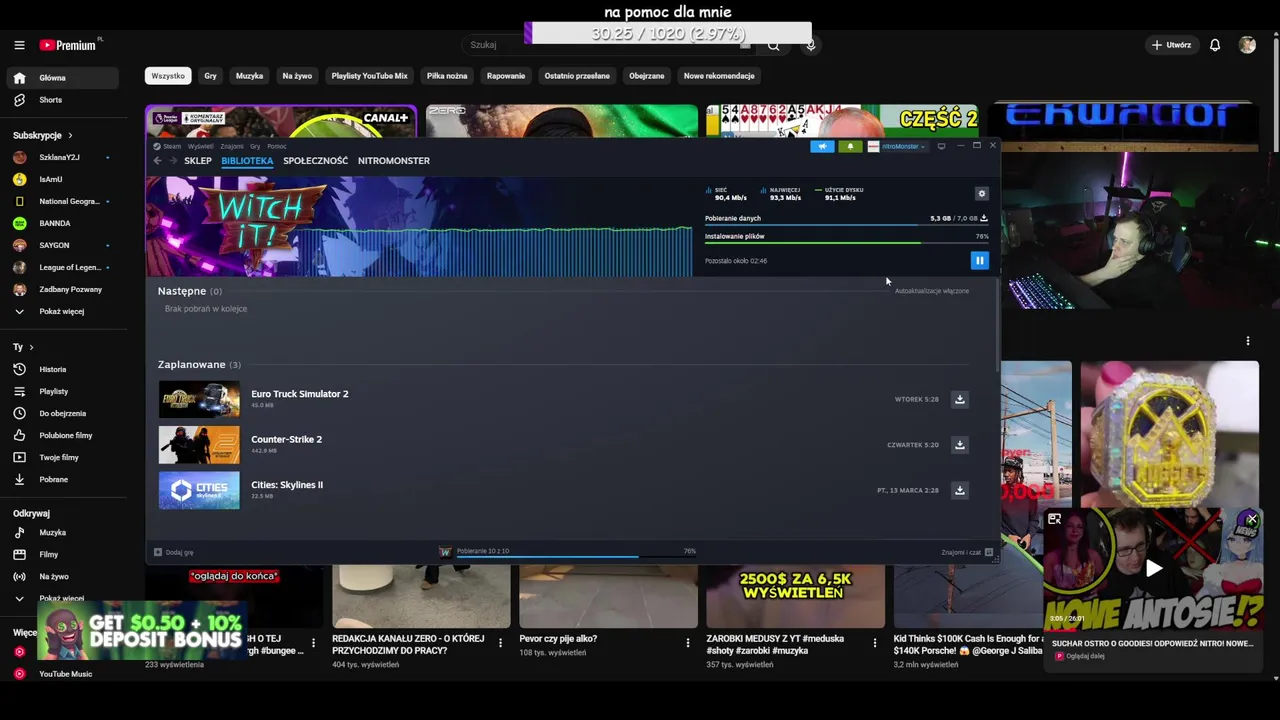Select the Rapowanie filter chip
The image size is (1280, 720).
(506, 76)
